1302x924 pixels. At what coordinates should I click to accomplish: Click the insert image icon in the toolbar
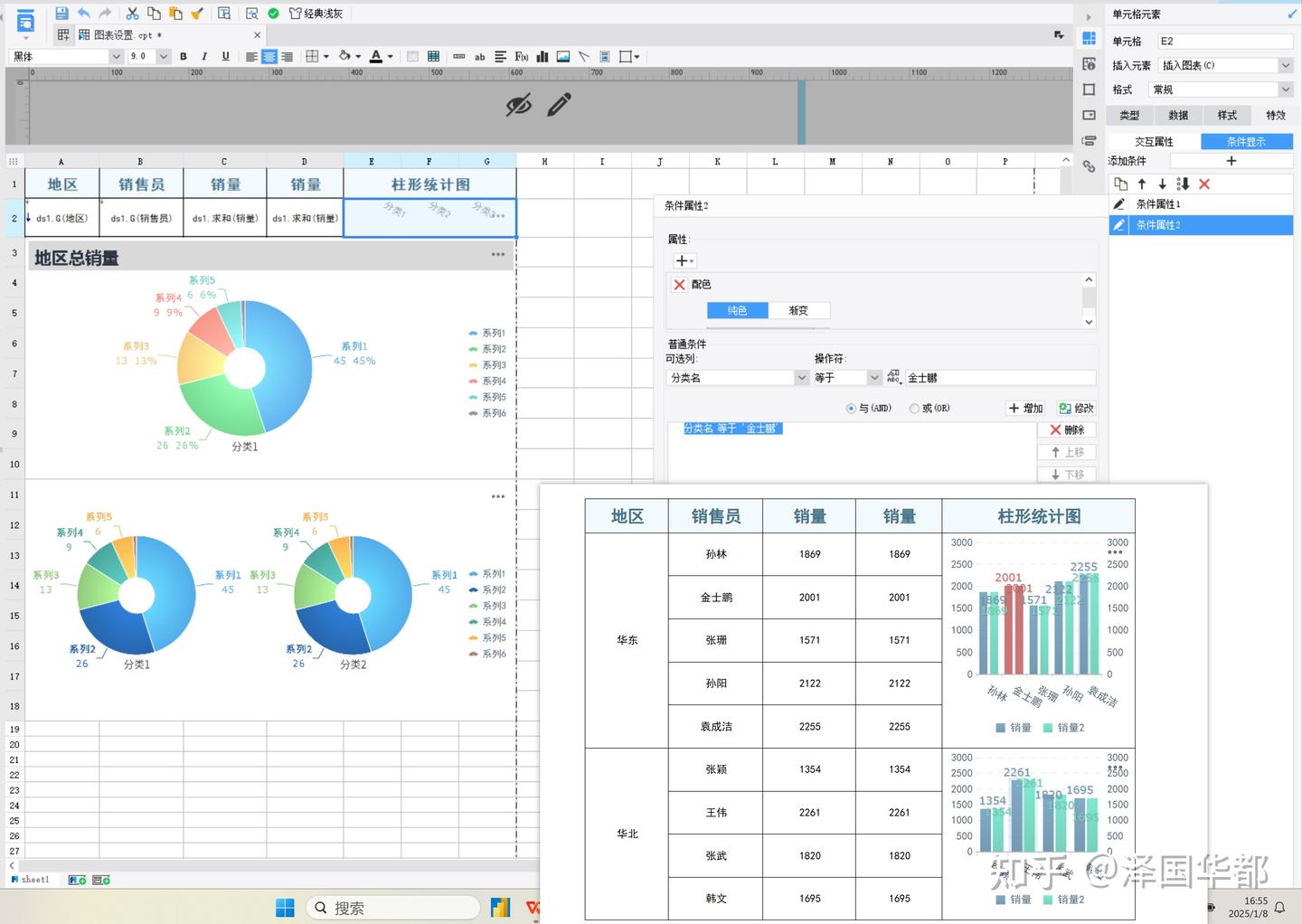tap(562, 56)
